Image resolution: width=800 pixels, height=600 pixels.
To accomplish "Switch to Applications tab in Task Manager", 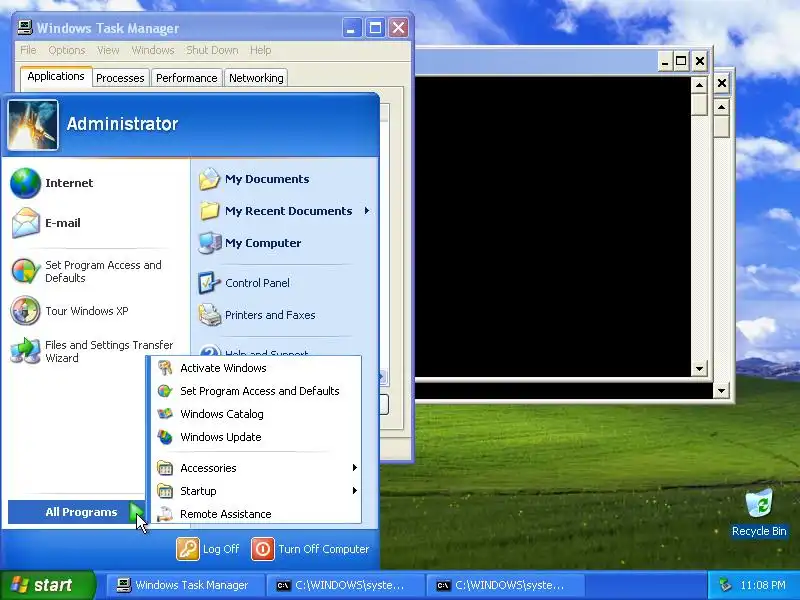I will click(x=56, y=77).
